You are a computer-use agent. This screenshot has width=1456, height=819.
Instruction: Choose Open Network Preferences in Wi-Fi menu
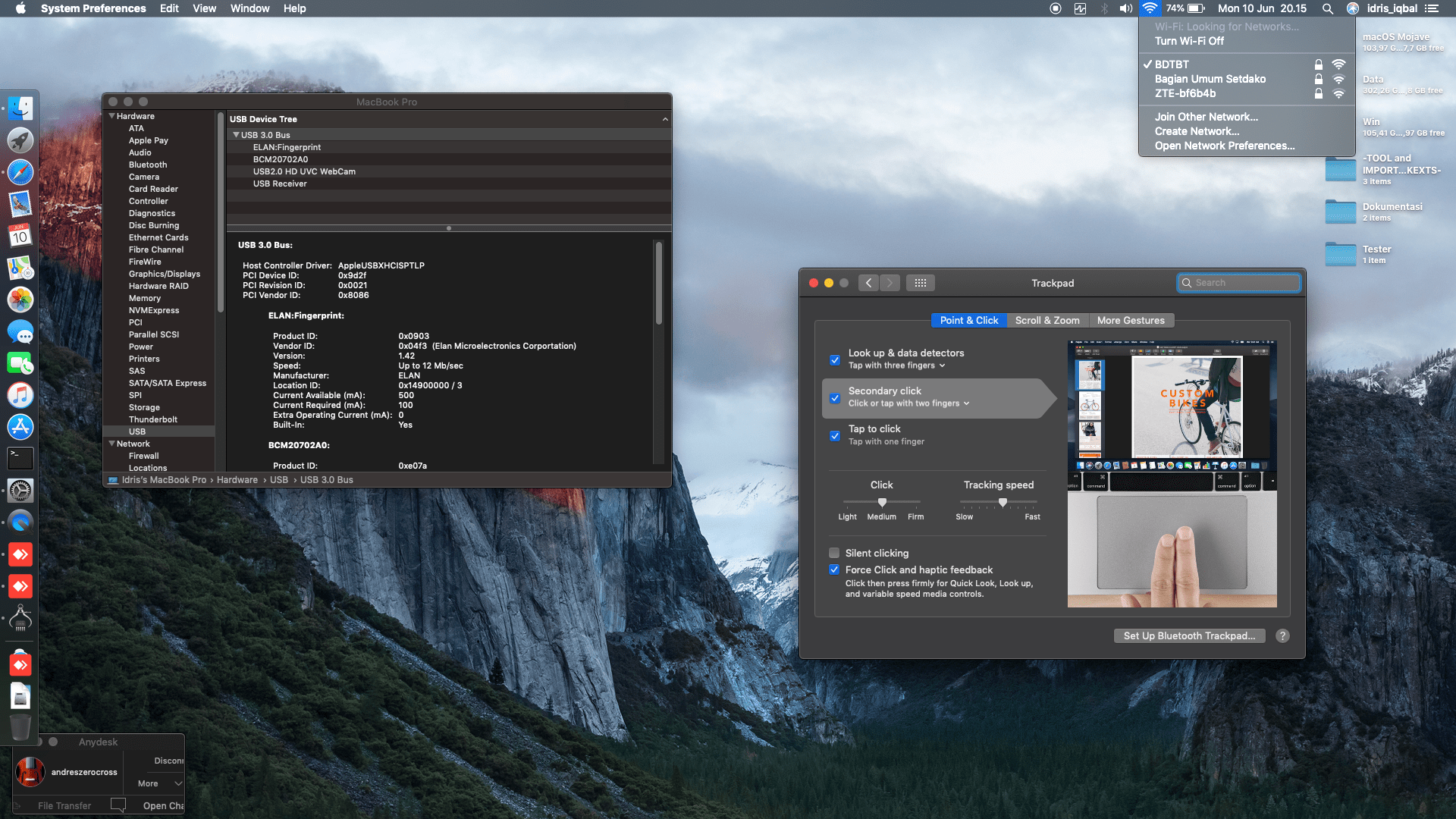pos(1224,146)
